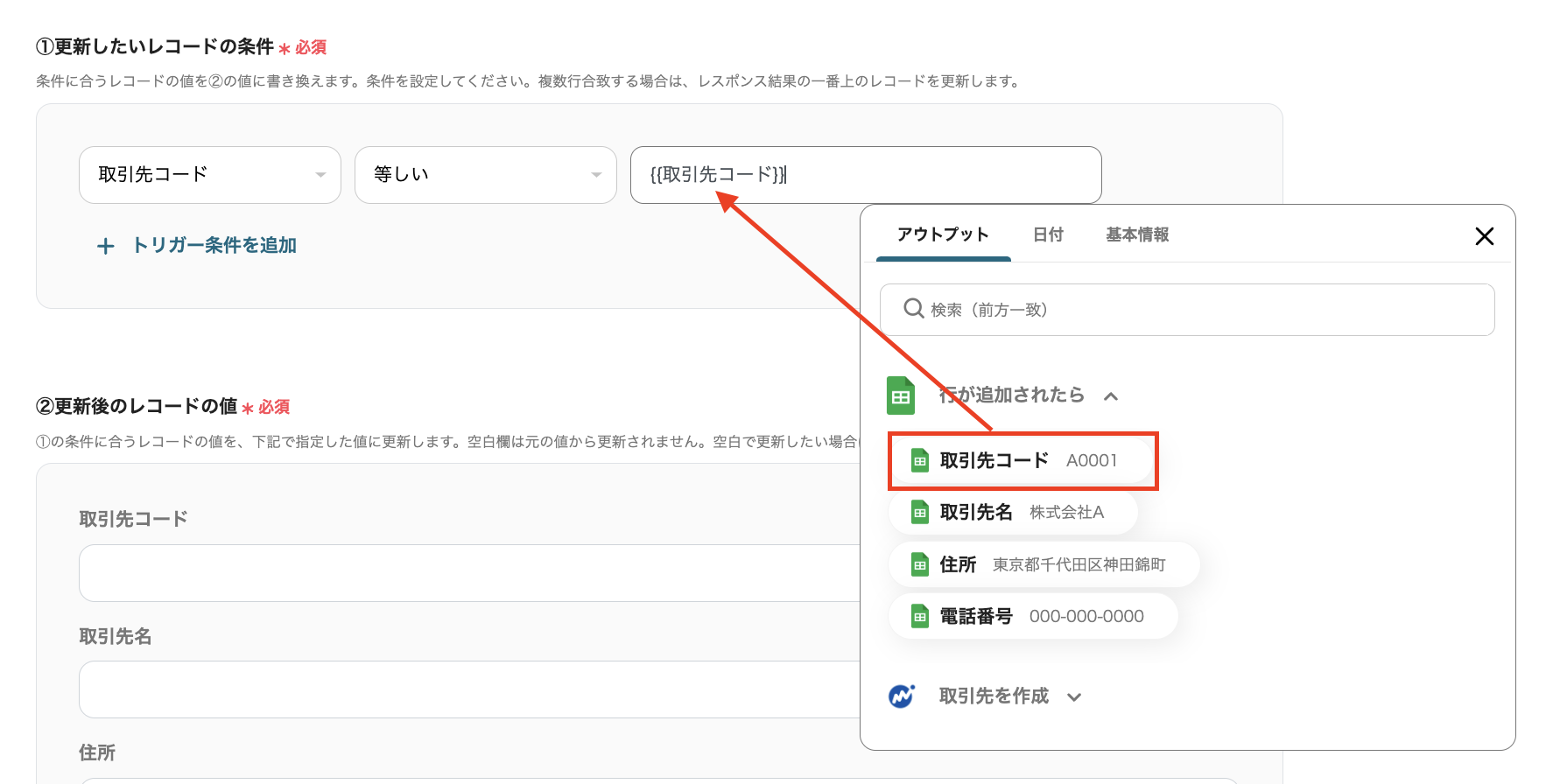Click the app icon beside 取引先を作成
Screen dimensions: 1546x784
pos(901,696)
